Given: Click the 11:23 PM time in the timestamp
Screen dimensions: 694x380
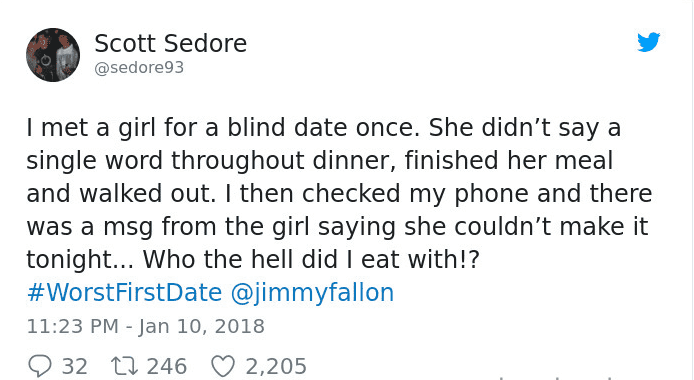Looking at the screenshot, I should pos(73,326).
